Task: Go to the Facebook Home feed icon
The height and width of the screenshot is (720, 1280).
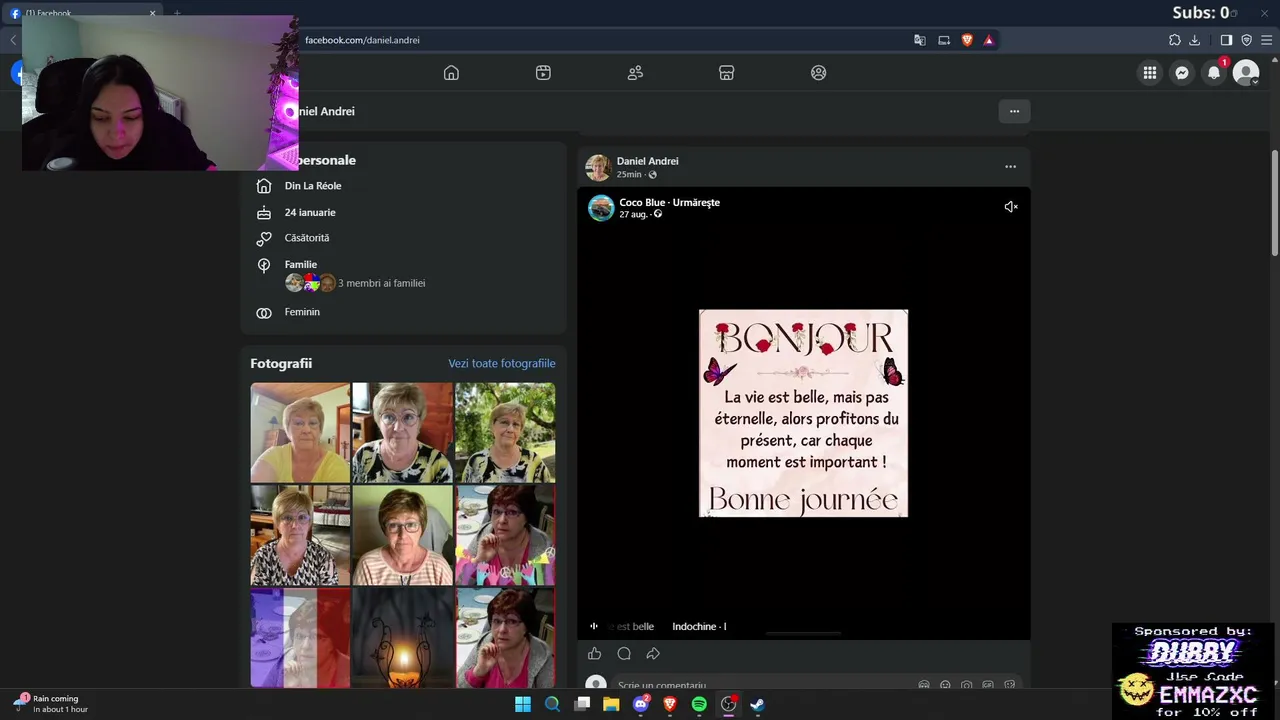Action: (x=451, y=73)
